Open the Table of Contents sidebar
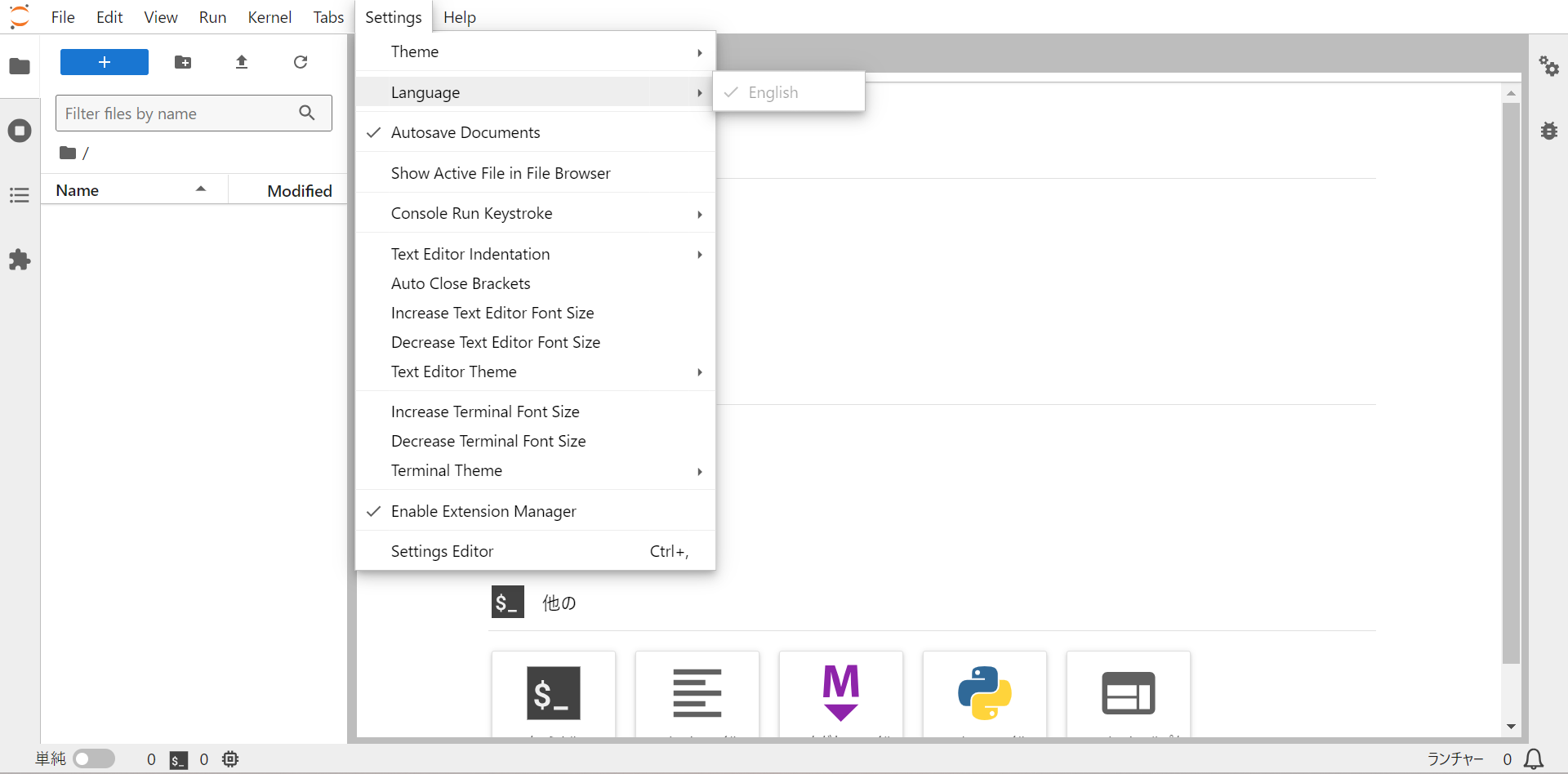Screen dimensions: 1568x774 tap(20, 195)
